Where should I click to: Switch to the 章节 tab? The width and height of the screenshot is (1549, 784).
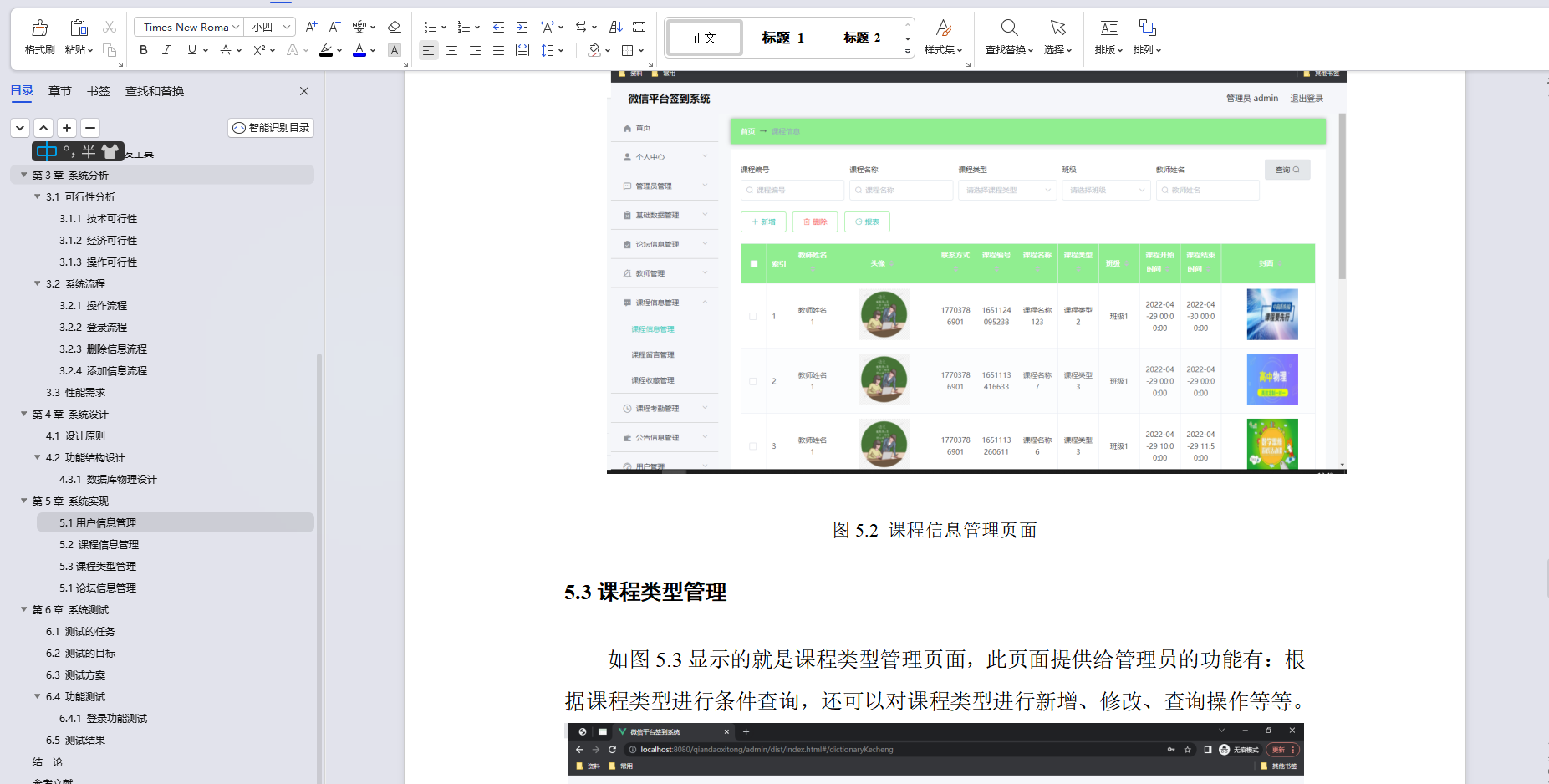[59, 91]
